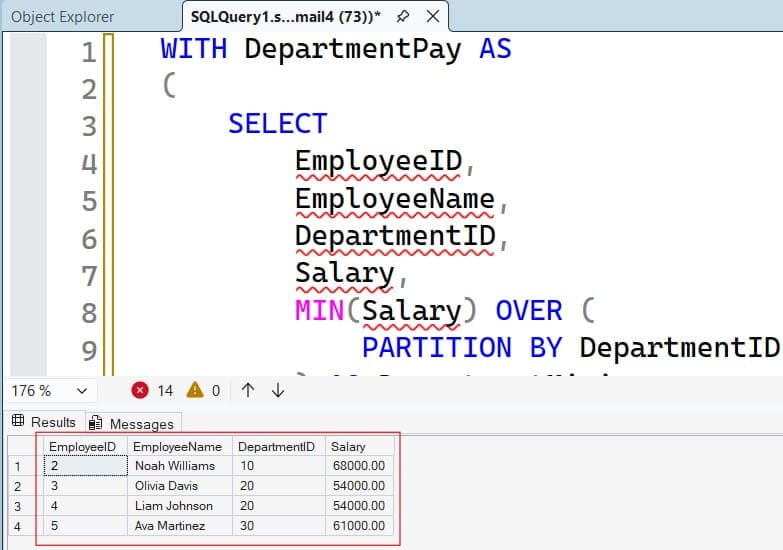
Task: Select result row header 3
Action: [x=21, y=506]
